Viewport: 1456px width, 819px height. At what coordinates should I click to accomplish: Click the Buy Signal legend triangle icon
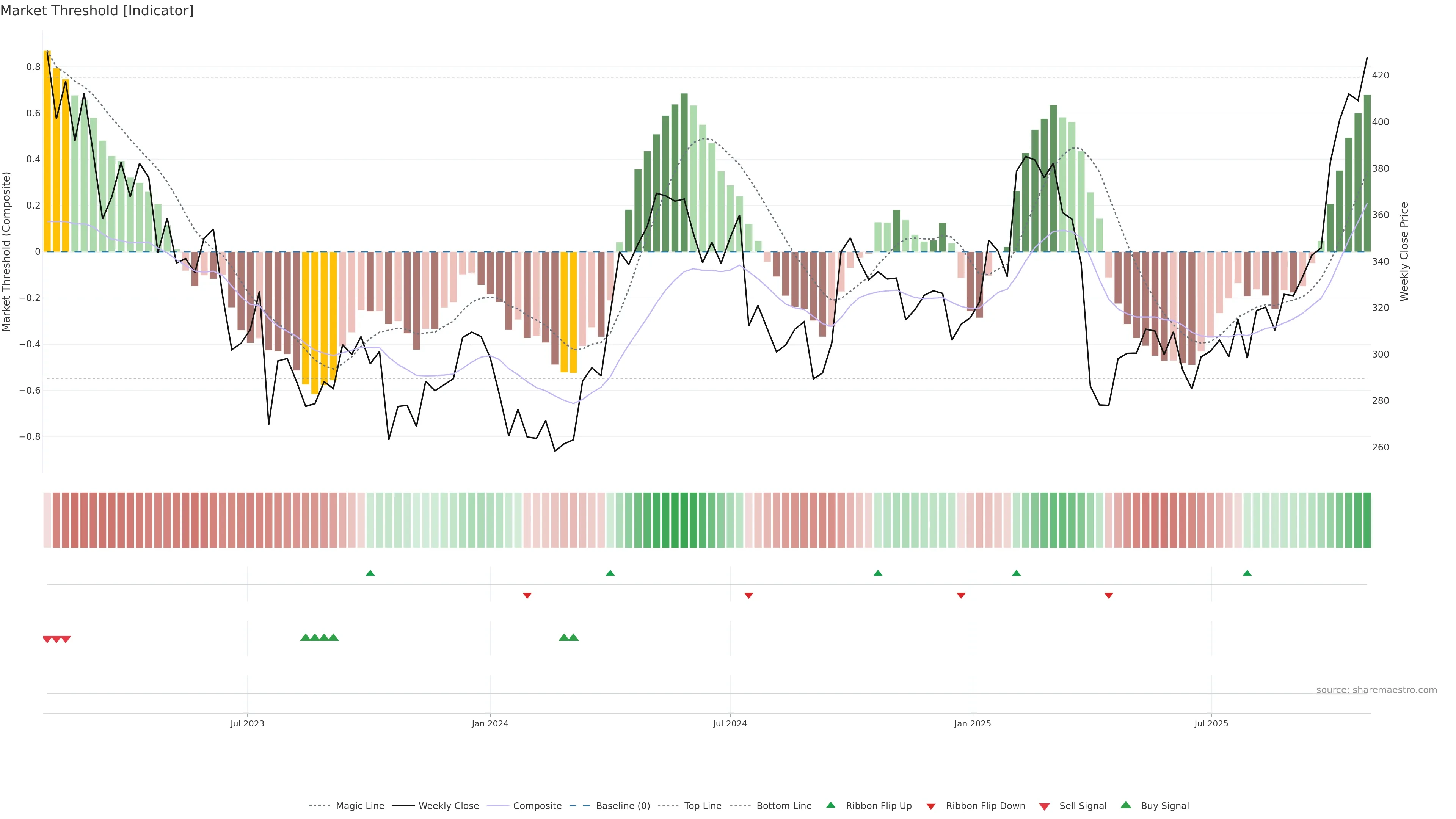[x=1126, y=805]
